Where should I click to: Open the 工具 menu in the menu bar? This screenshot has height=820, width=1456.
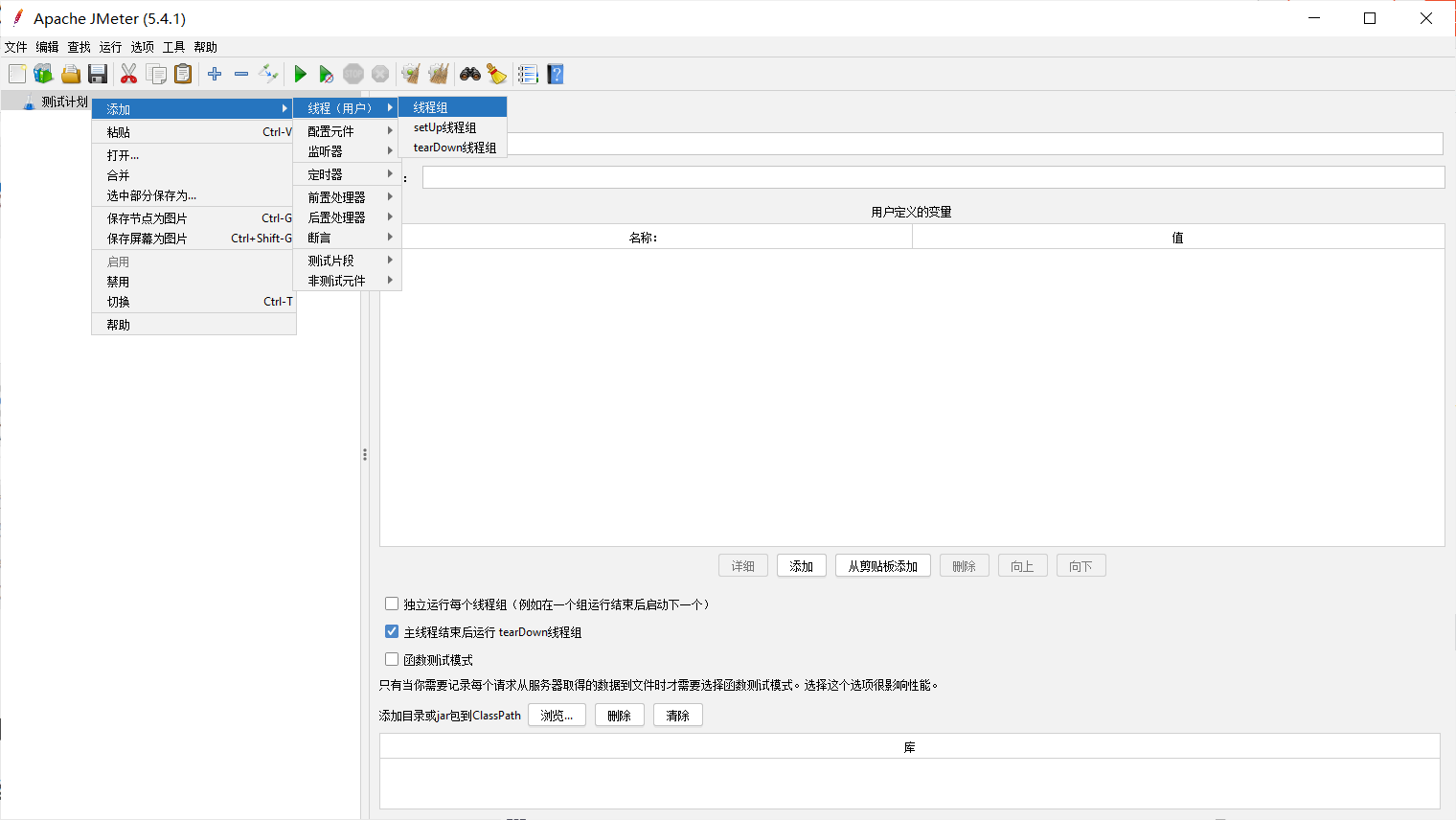(x=173, y=47)
